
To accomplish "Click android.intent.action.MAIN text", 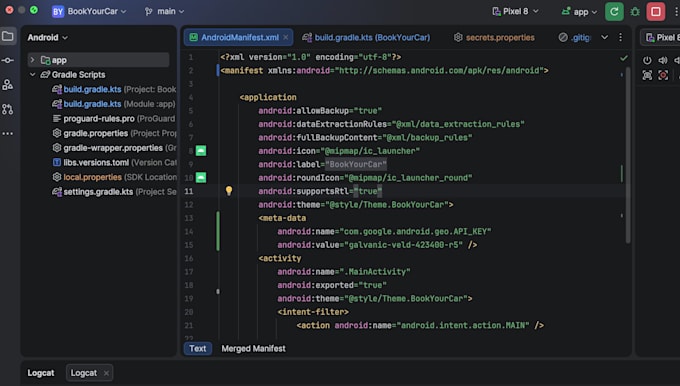I will click(x=463, y=325).
